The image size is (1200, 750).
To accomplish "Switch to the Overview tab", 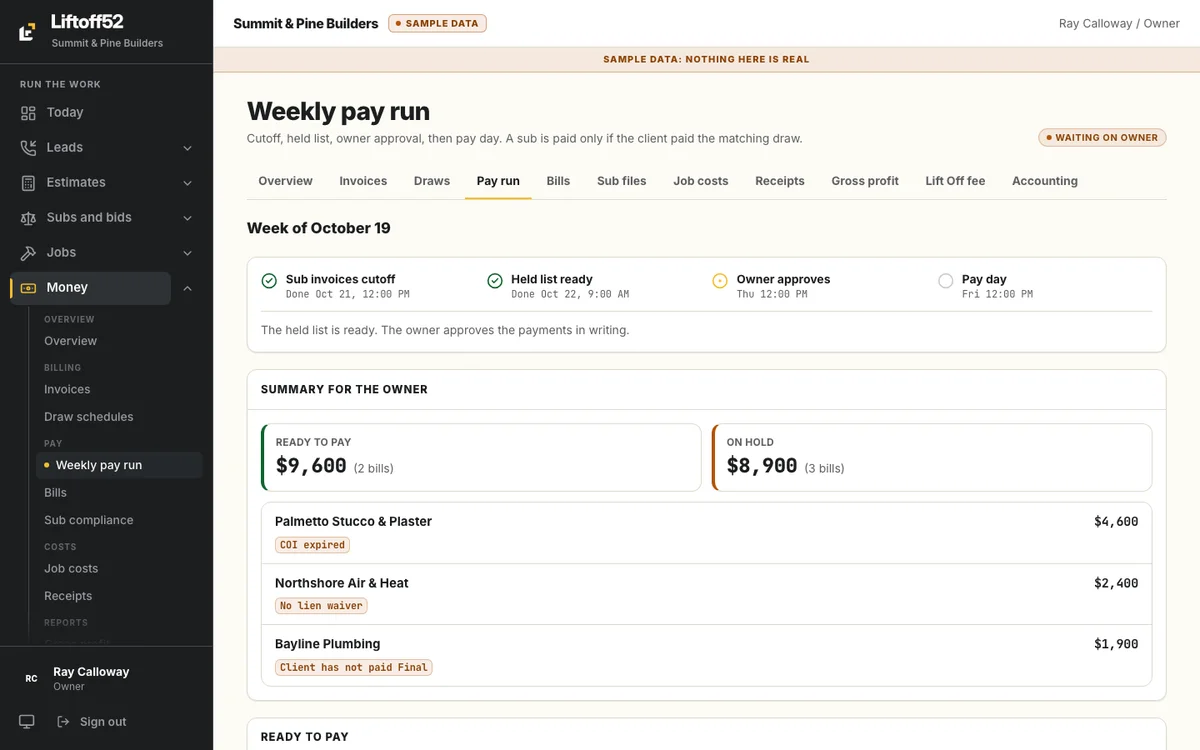I will coord(285,181).
